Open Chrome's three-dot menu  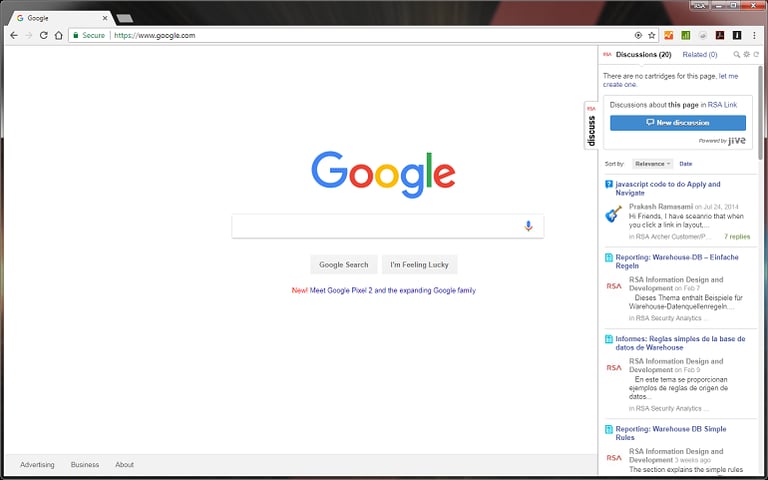tap(754, 35)
